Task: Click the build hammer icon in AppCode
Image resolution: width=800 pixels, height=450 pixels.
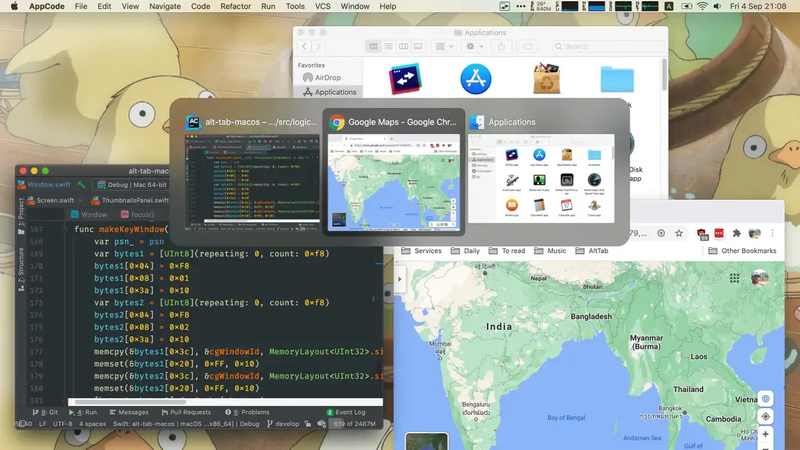Action: click(83, 185)
